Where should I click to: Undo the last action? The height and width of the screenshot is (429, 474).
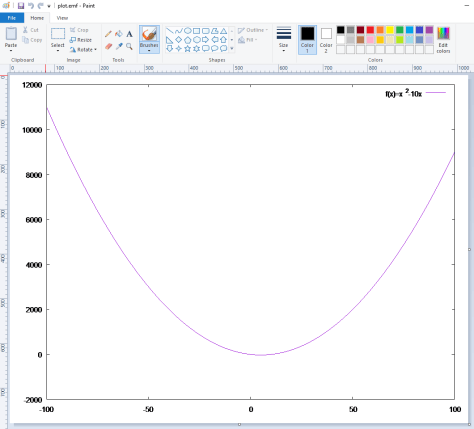pos(31,6)
